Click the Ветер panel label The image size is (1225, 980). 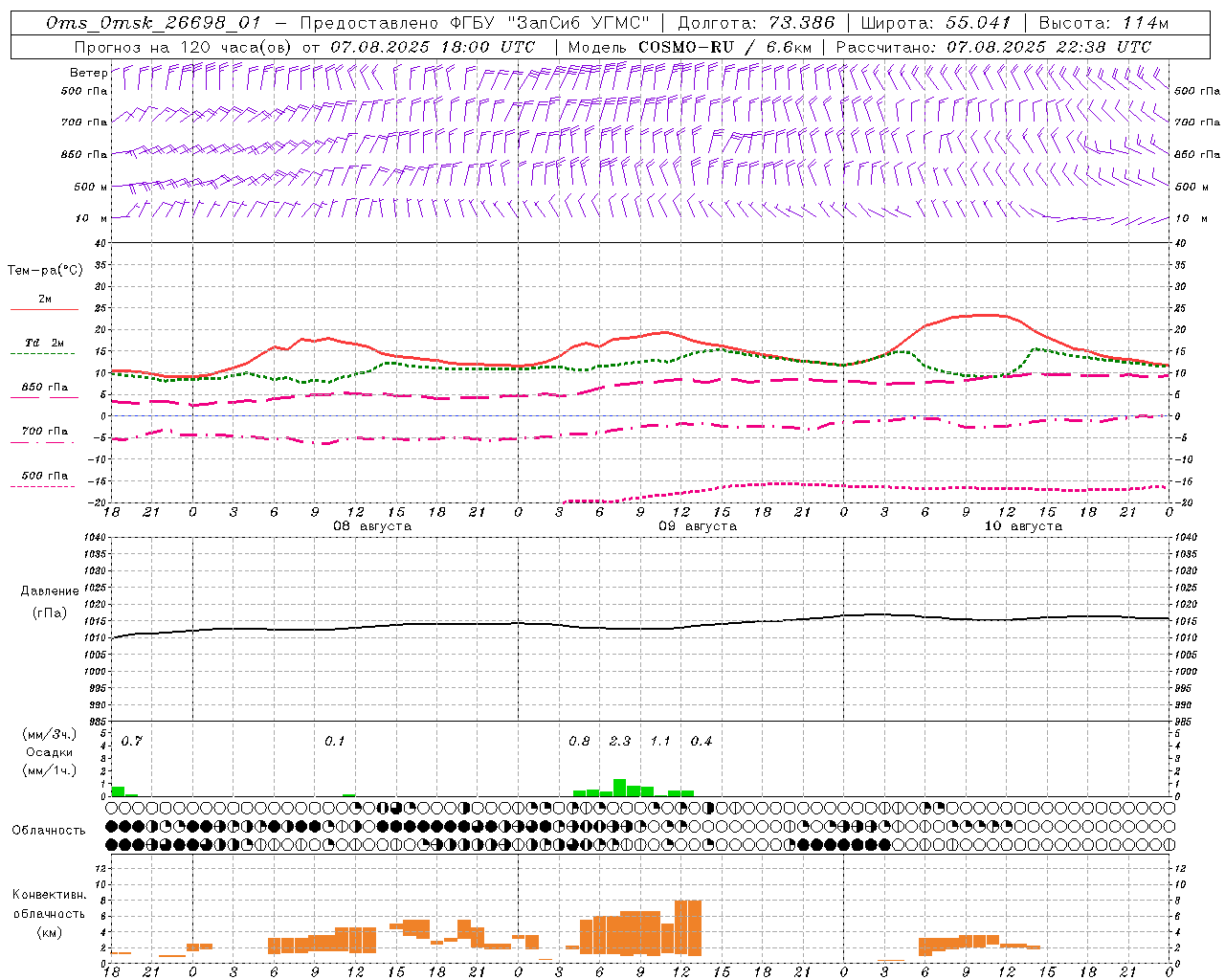(x=88, y=73)
